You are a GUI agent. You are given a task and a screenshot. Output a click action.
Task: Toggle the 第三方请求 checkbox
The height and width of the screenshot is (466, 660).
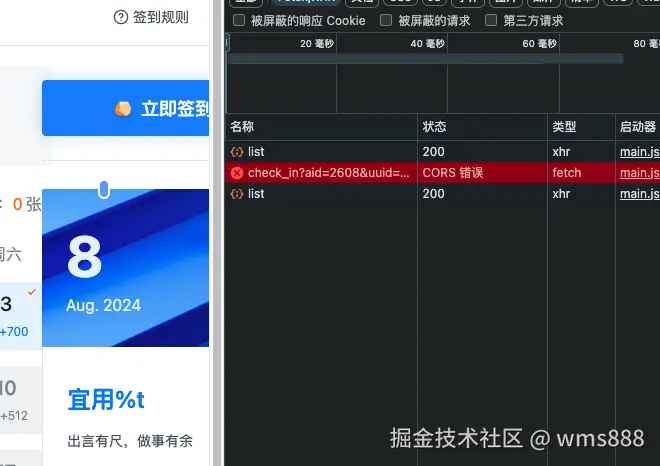(491, 20)
